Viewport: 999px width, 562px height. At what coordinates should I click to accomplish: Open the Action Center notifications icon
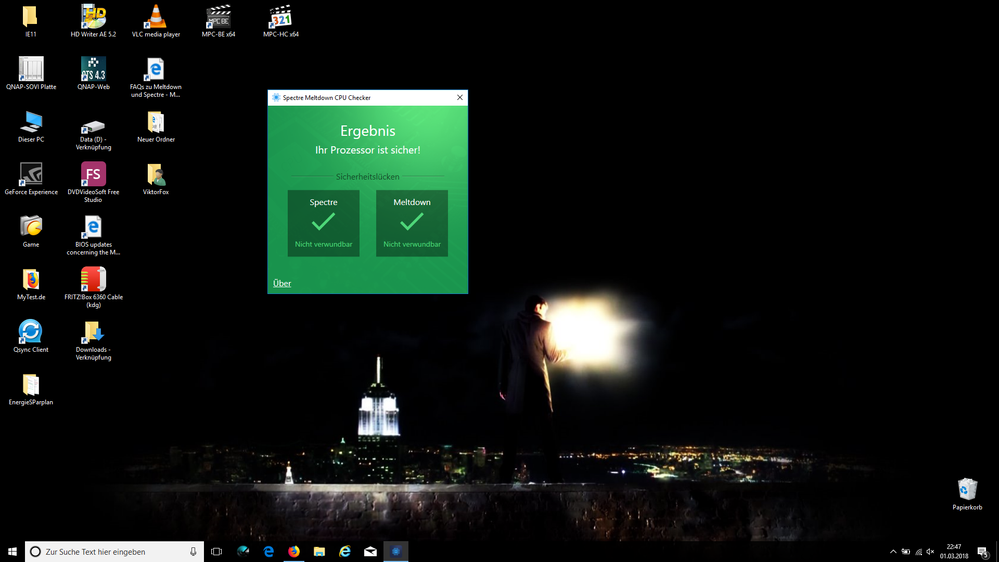click(x=983, y=552)
